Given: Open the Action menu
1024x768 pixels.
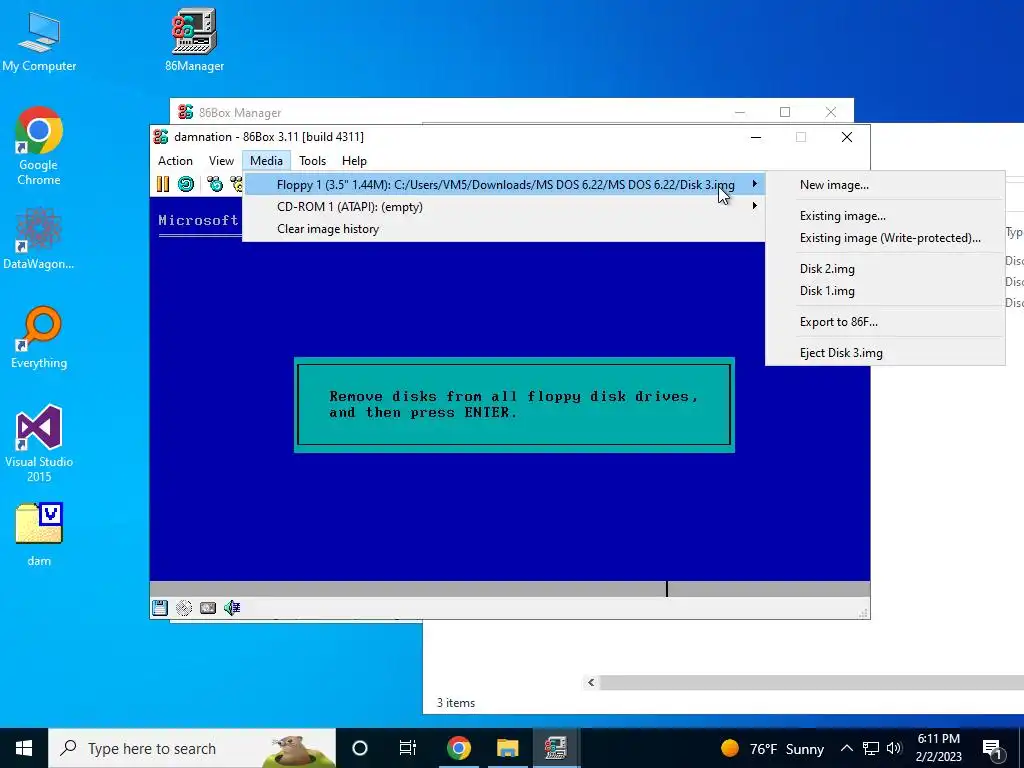Looking at the screenshot, I should (x=175, y=161).
